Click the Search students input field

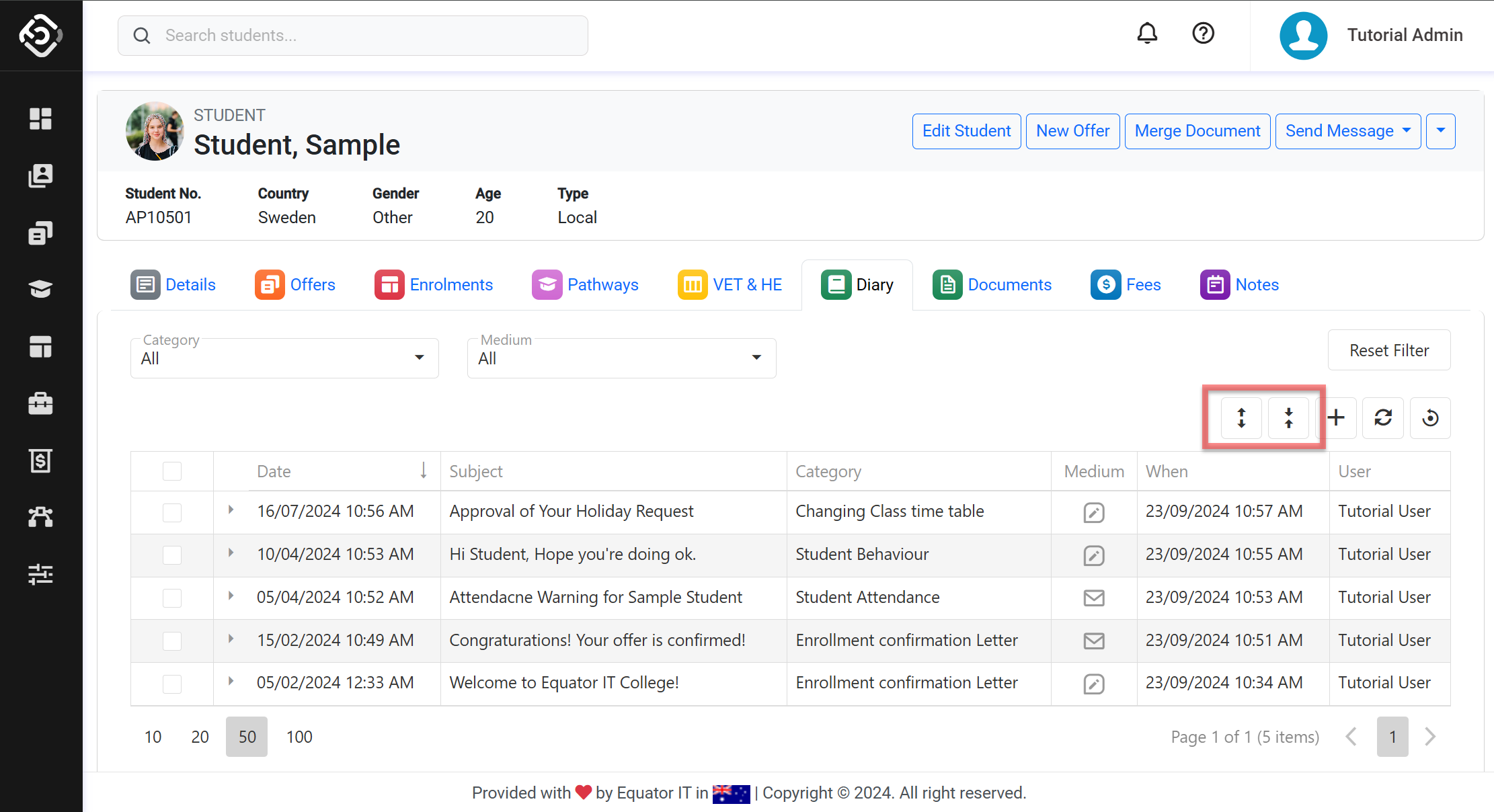(x=363, y=36)
